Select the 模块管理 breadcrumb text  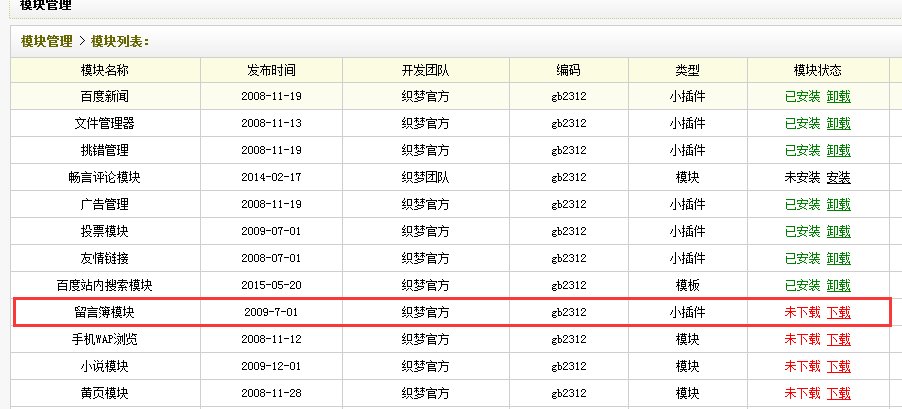(47, 41)
